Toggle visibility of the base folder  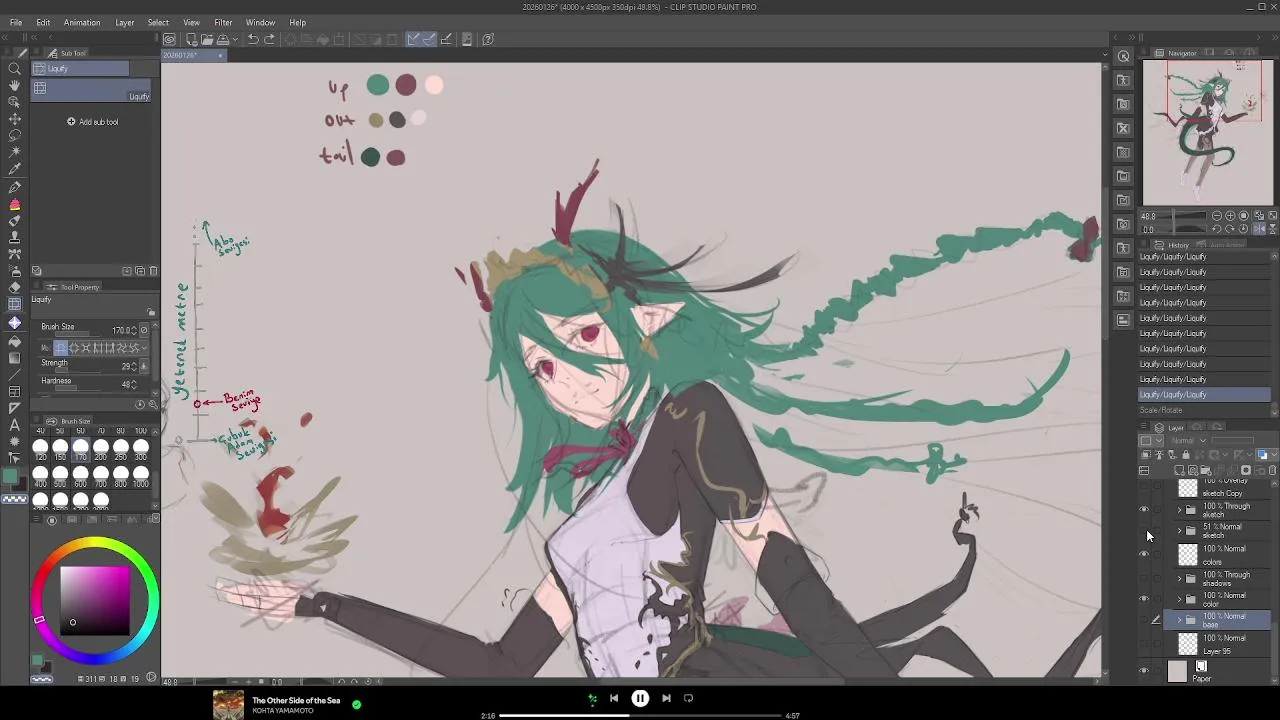pos(1144,621)
